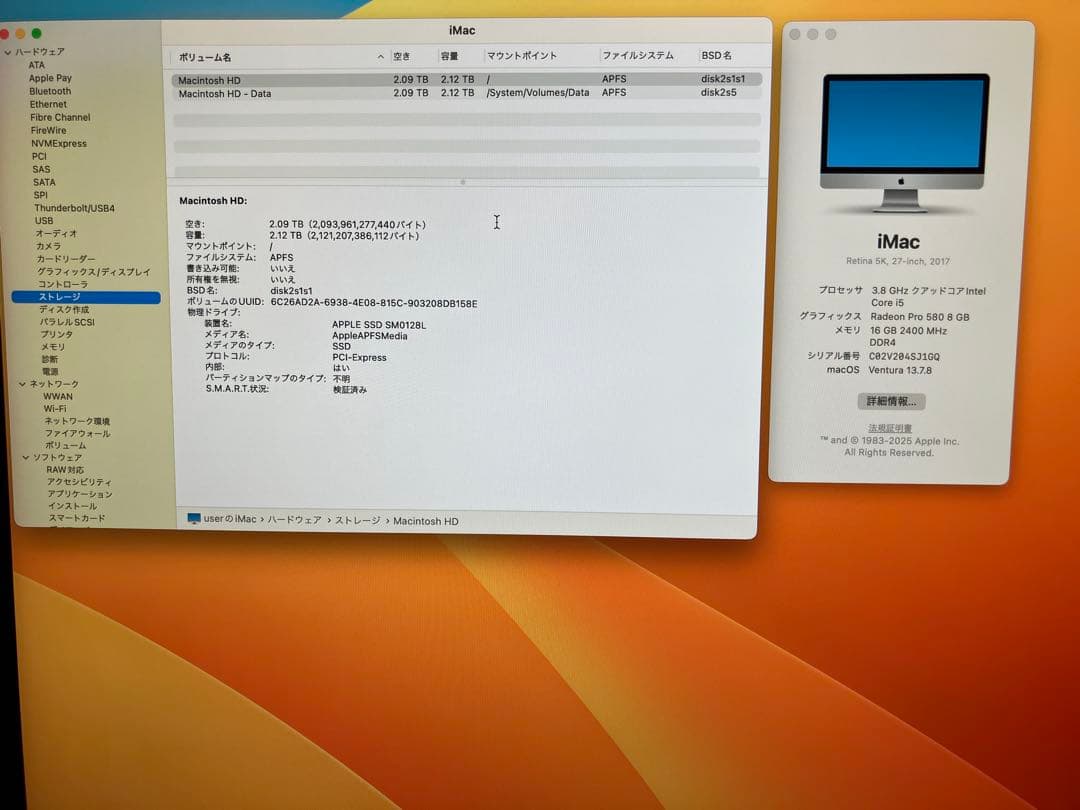This screenshot has height=810, width=1080.
Task: Open Thunderbolt/USB4 in the sidebar
Action: [74, 208]
